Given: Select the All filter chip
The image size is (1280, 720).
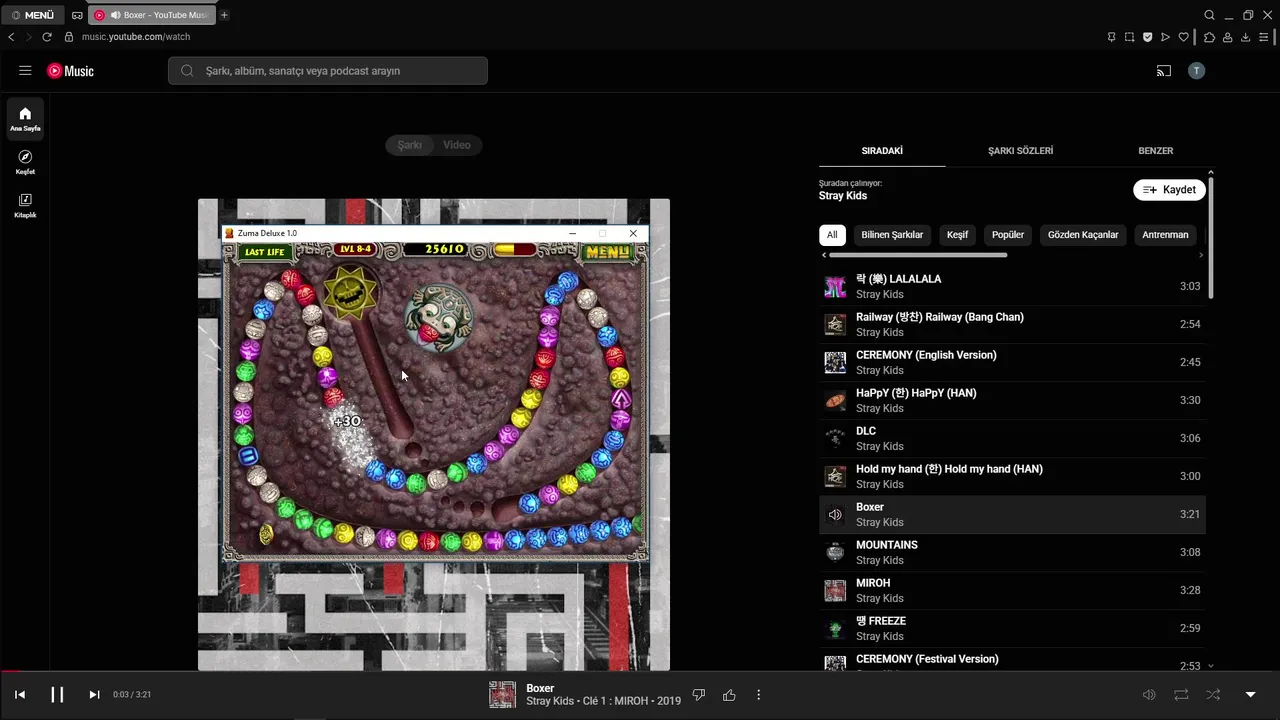Looking at the screenshot, I should 832,235.
